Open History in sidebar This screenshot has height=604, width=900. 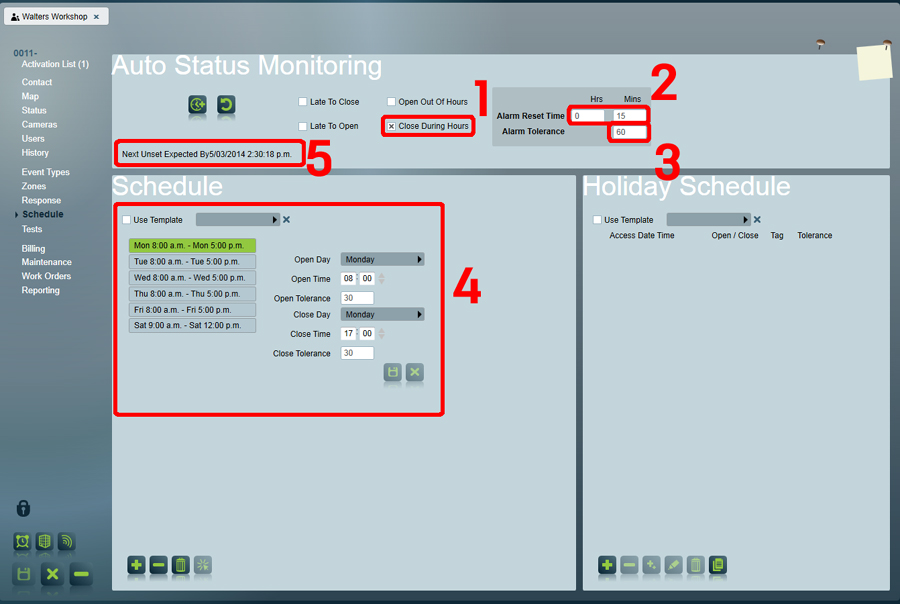(x=35, y=153)
